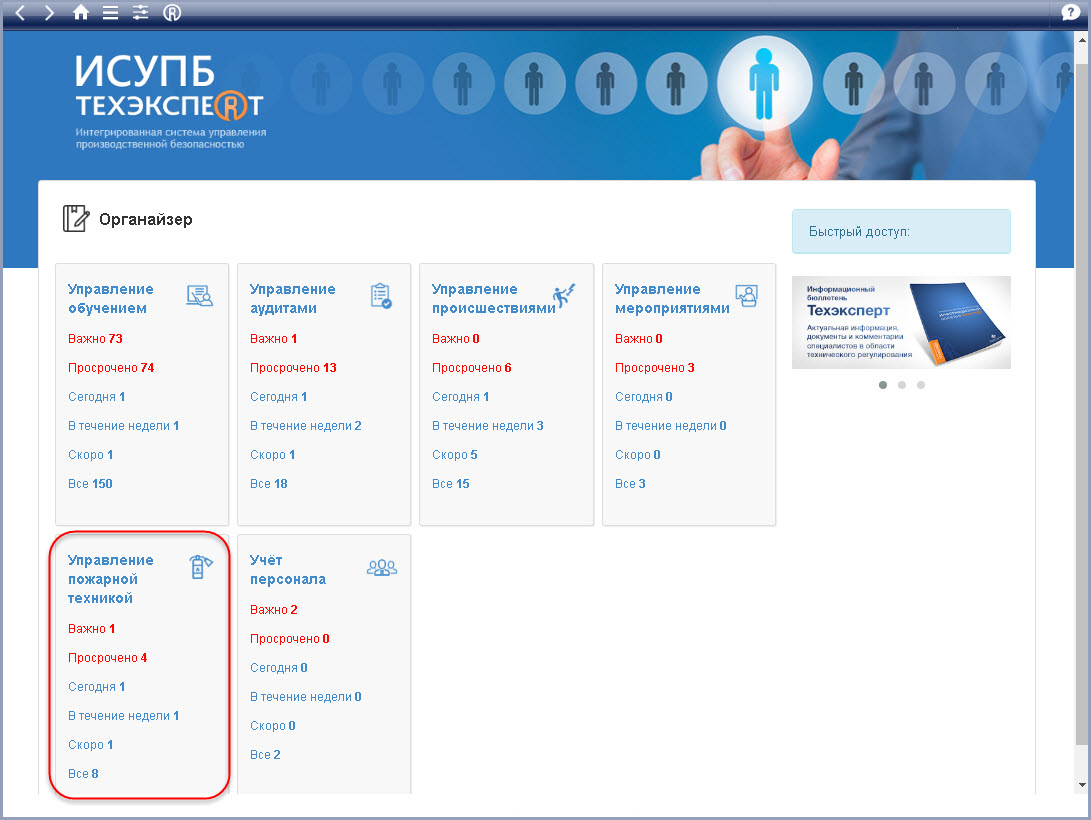Click the personnel group card icon

(382, 568)
